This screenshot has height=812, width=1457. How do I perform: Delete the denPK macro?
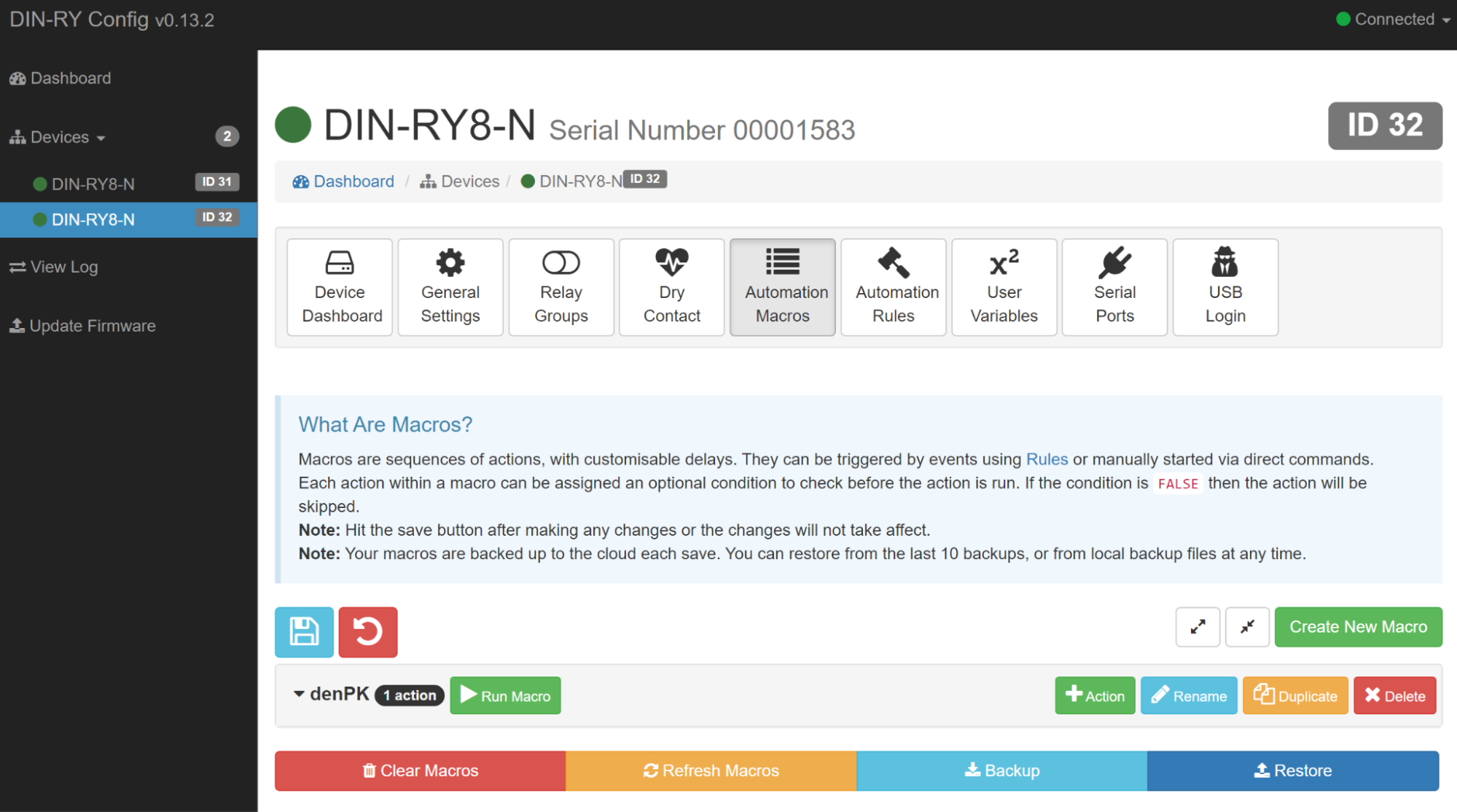(1394, 695)
